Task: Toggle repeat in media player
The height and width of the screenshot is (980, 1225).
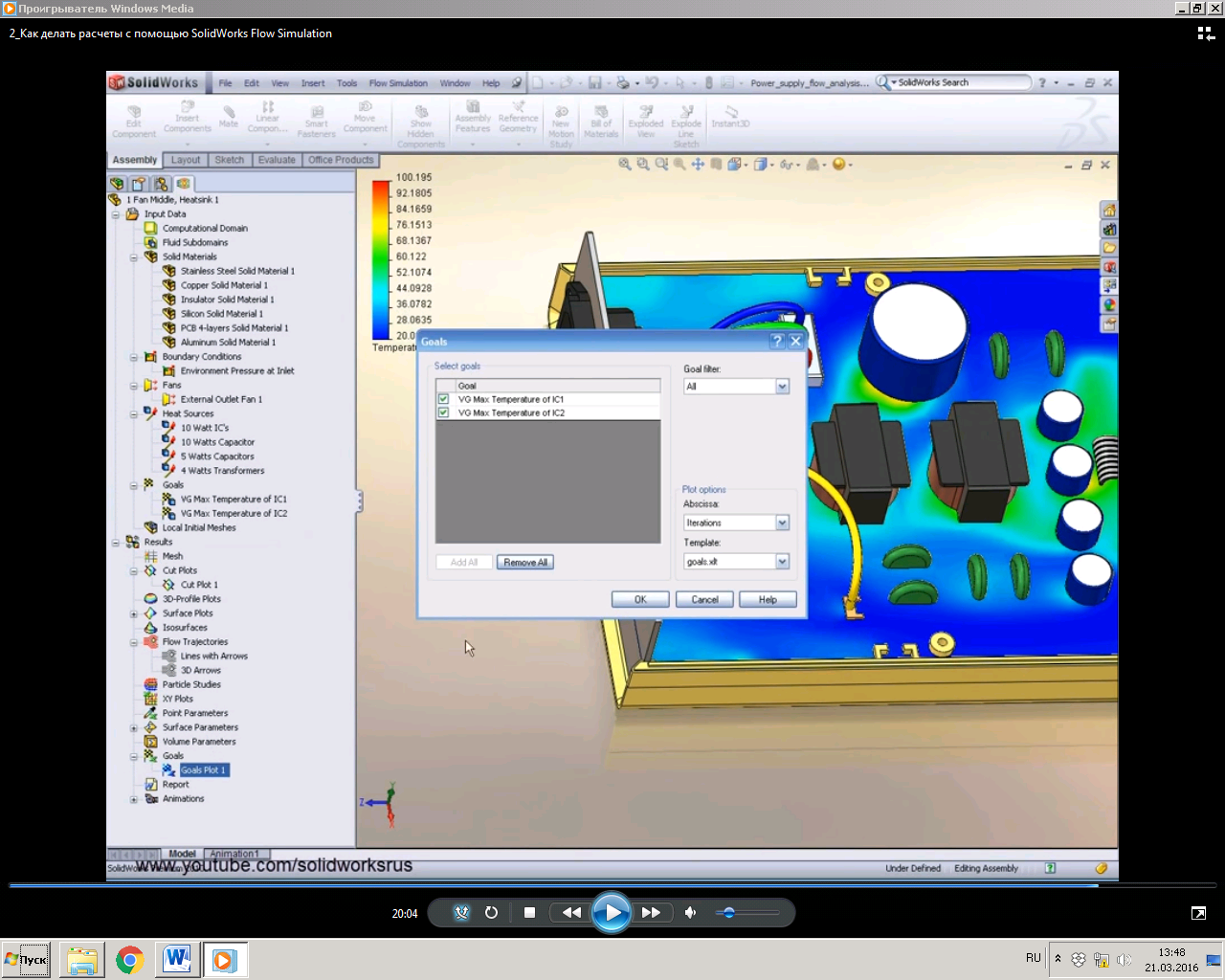Action: click(x=491, y=913)
